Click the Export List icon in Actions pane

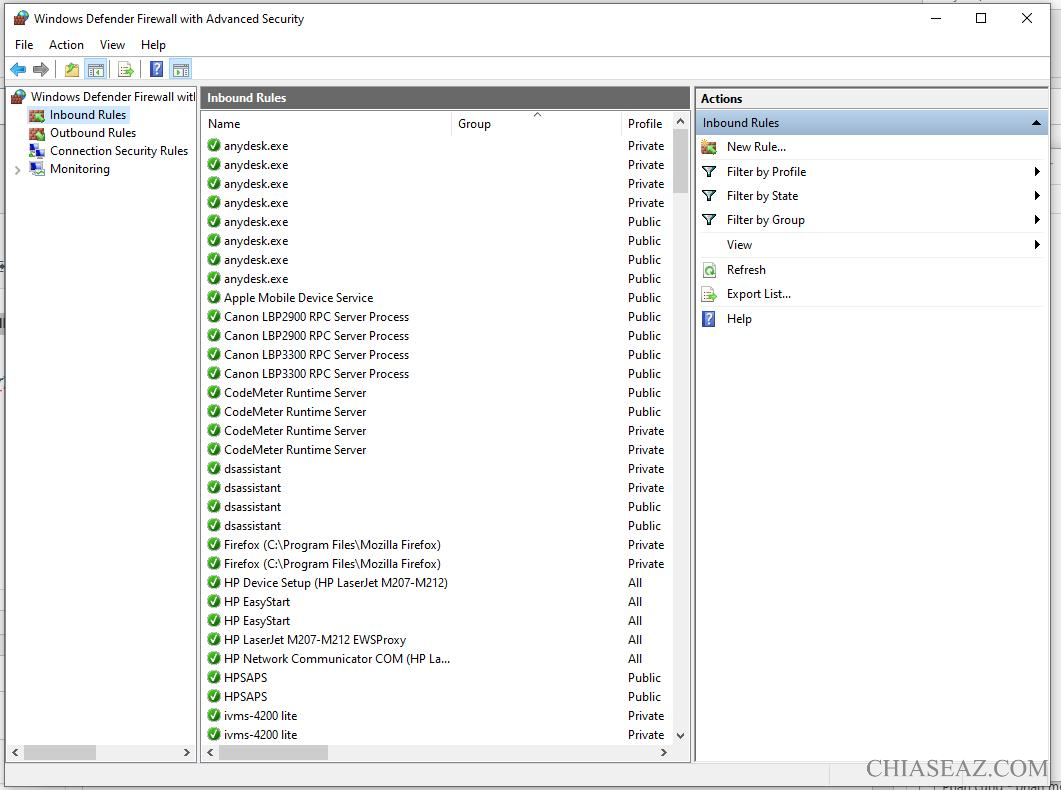[709, 294]
